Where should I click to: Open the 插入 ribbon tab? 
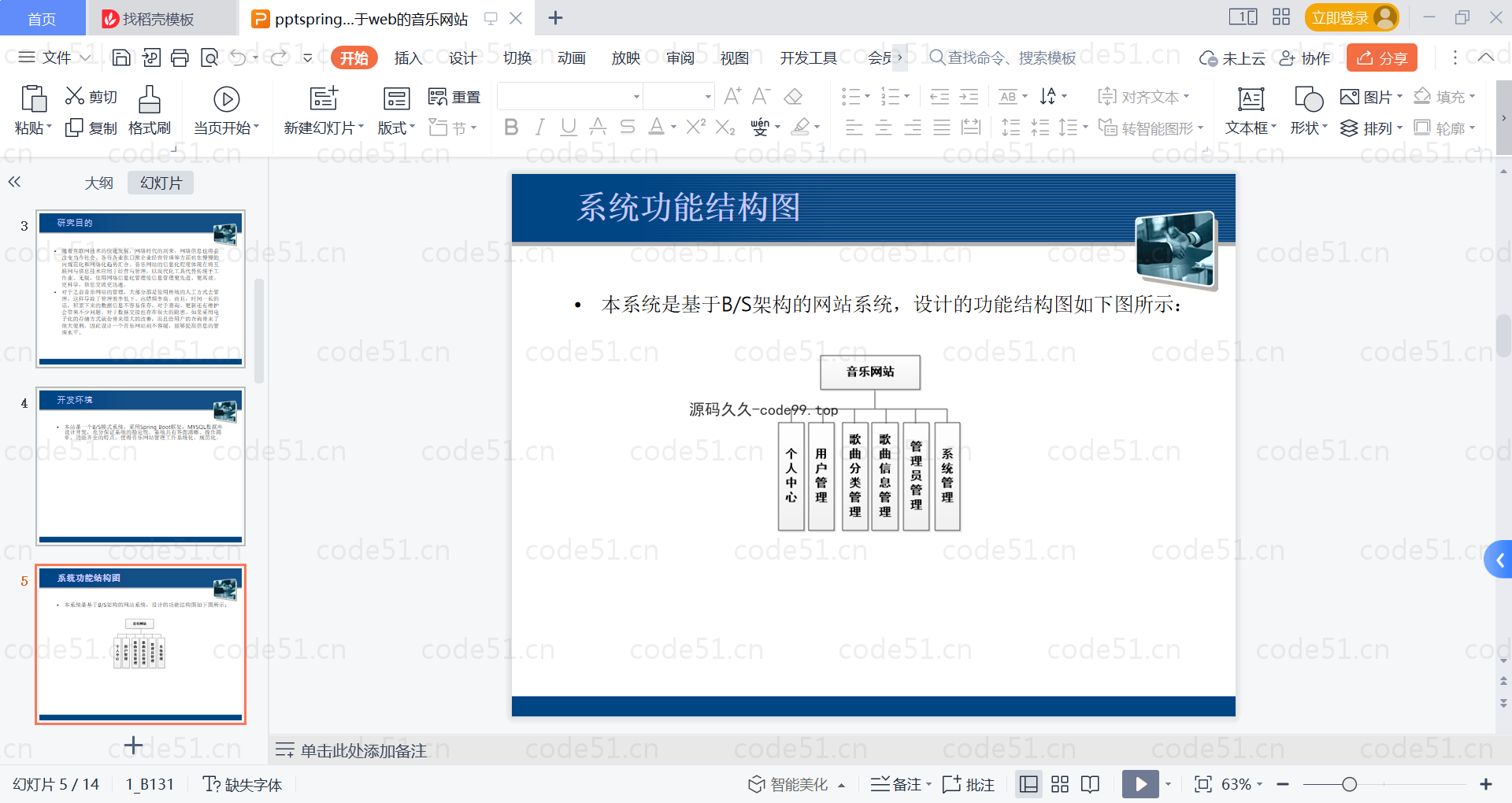[x=408, y=57]
